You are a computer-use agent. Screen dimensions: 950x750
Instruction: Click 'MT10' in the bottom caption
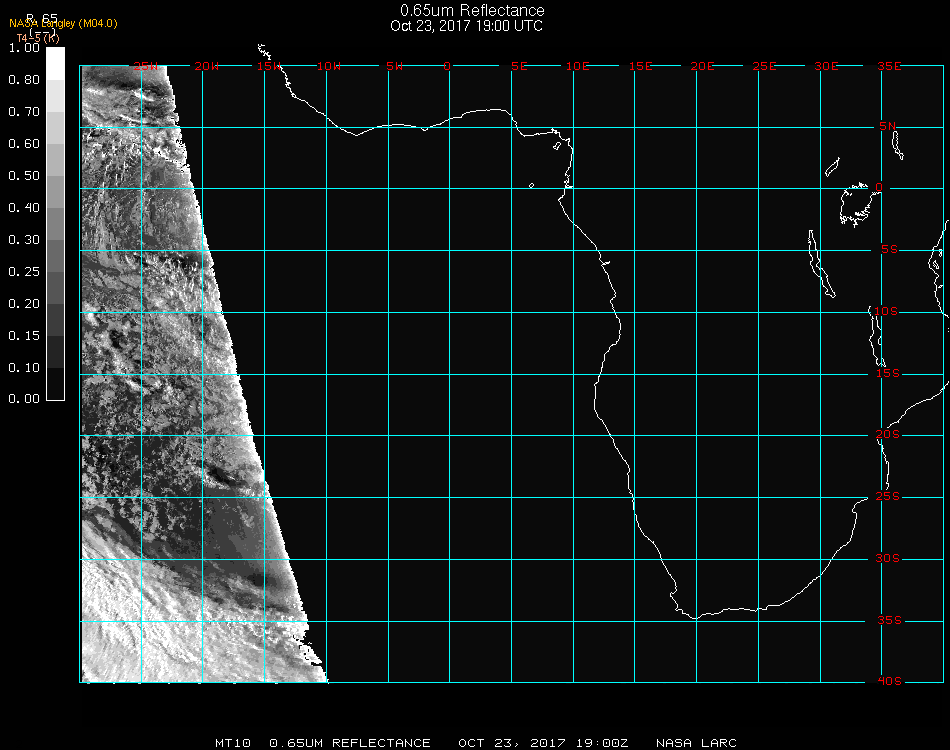[234, 743]
